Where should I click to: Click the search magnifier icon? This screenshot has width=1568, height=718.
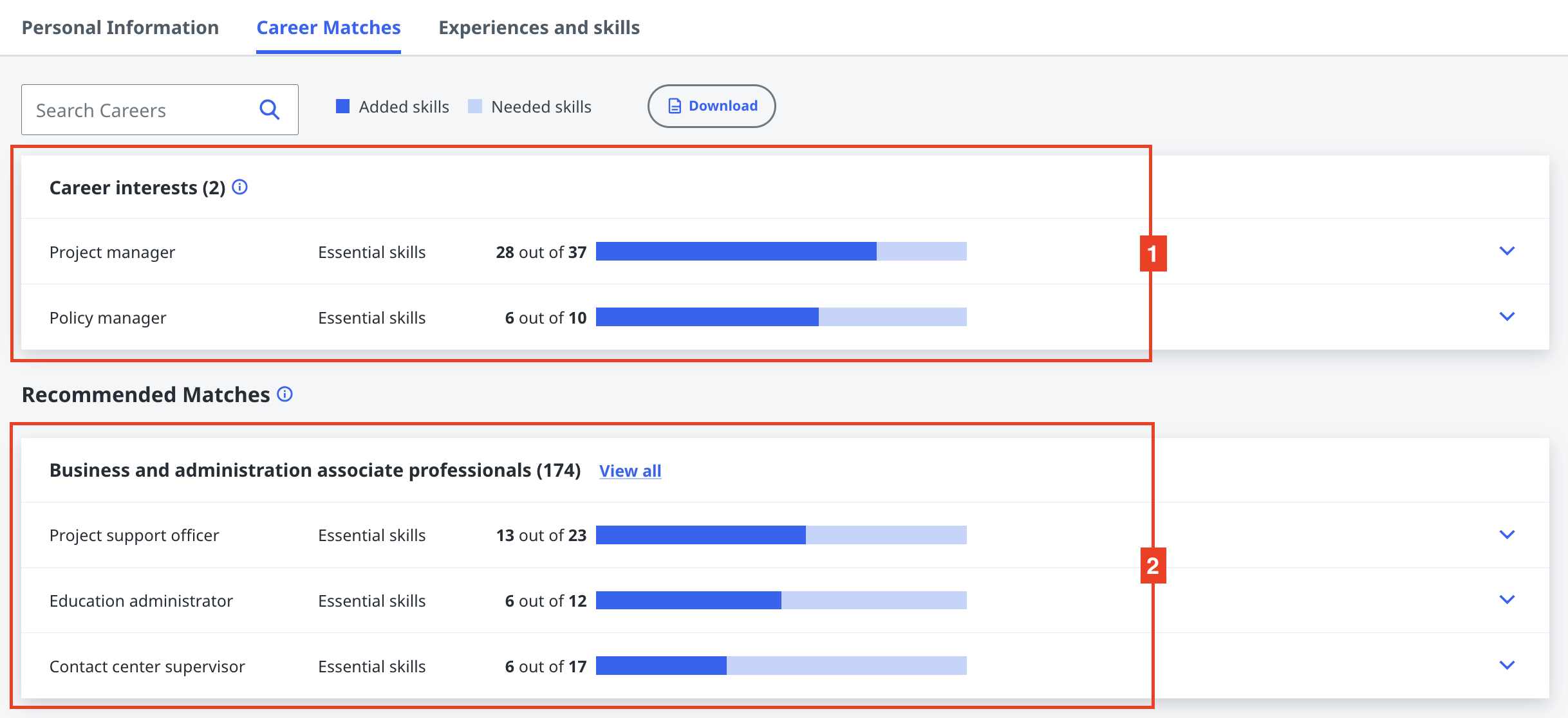tap(269, 110)
